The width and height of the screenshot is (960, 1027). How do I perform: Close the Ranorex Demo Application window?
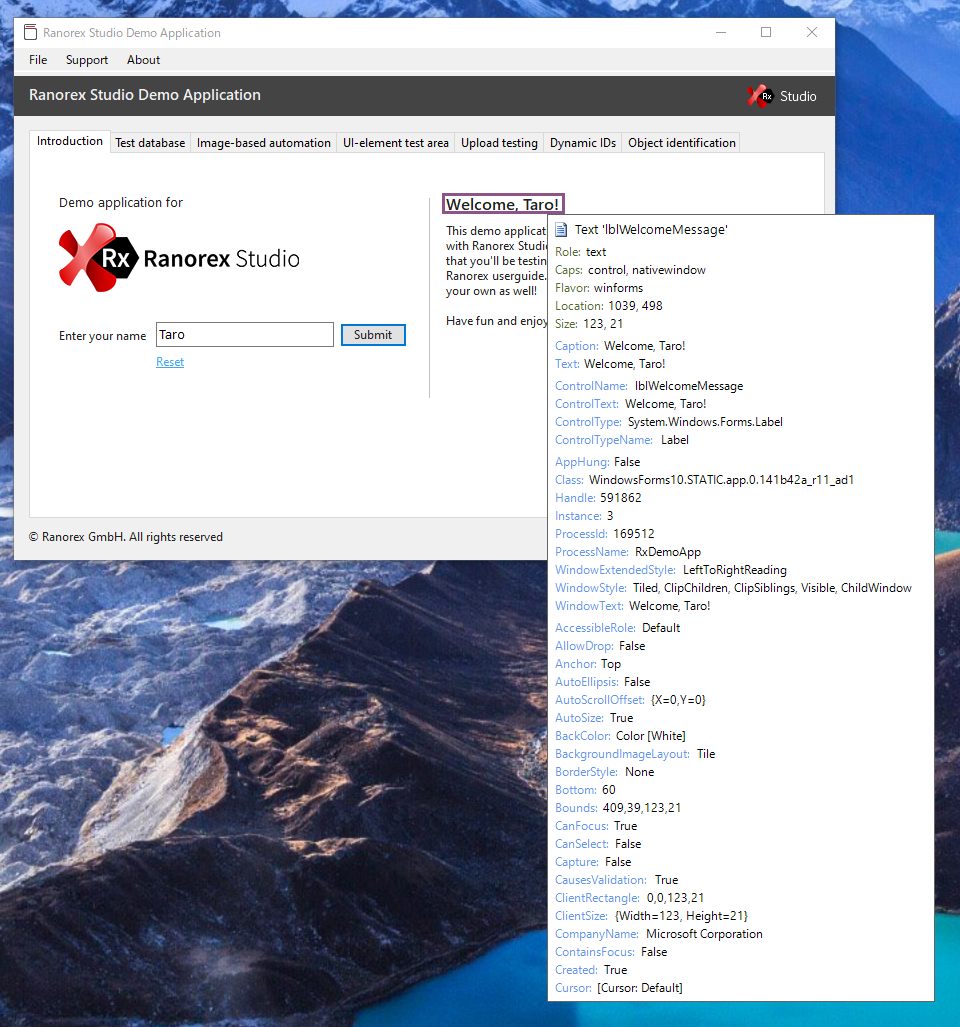click(x=811, y=32)
